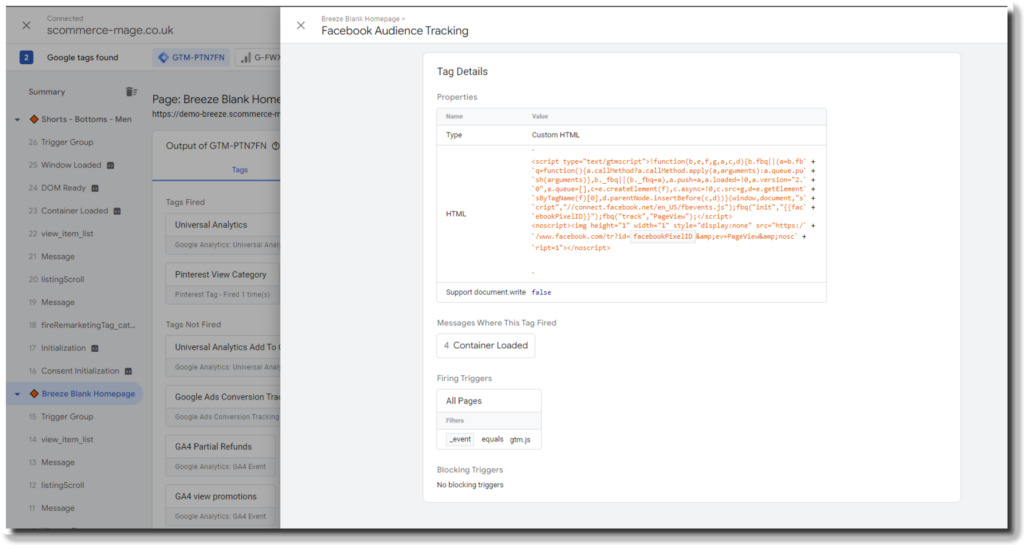The image size is (1024, 545).
Task: Click Breeze Blank Homepage breadcrumb link
Action: coord(360,19)
